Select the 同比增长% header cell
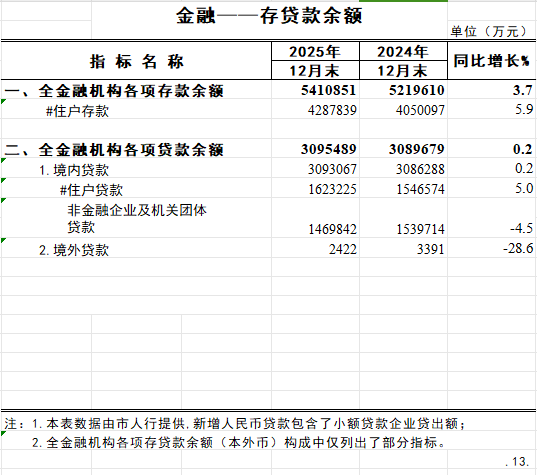Viewport: 537px width, 475px height. coord(492,61)
